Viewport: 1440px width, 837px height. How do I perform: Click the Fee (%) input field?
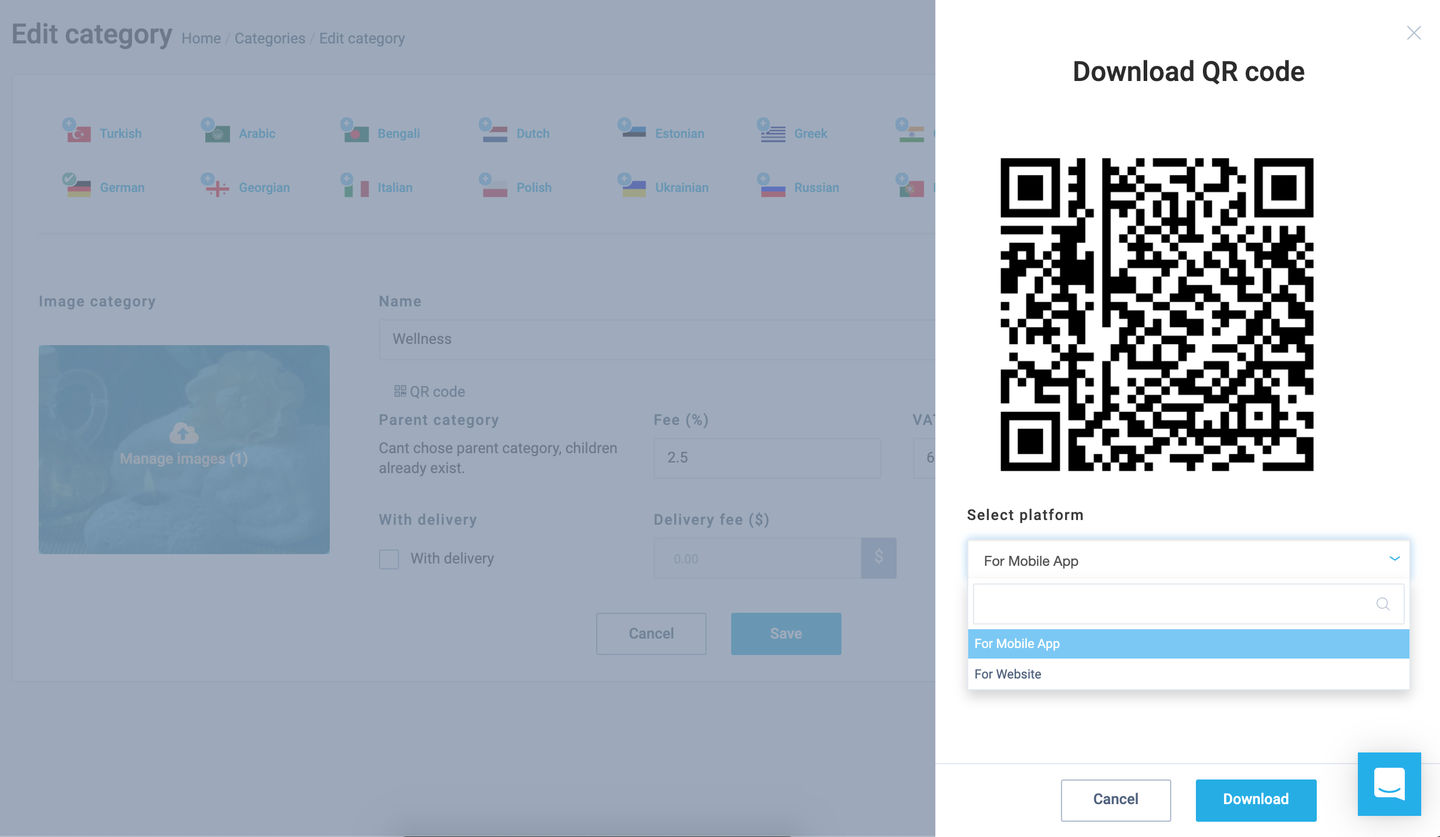(767, 457)
